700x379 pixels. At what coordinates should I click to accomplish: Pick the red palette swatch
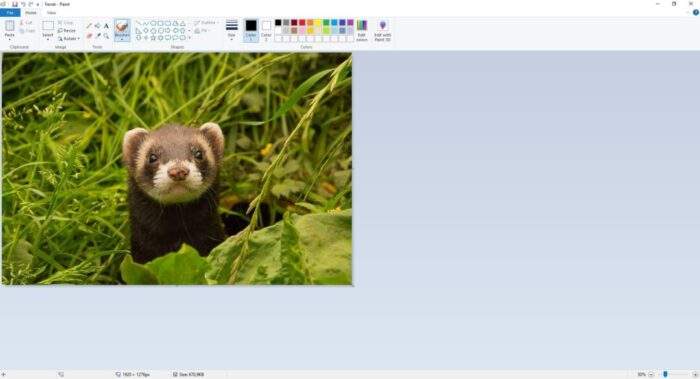[302, 22]
